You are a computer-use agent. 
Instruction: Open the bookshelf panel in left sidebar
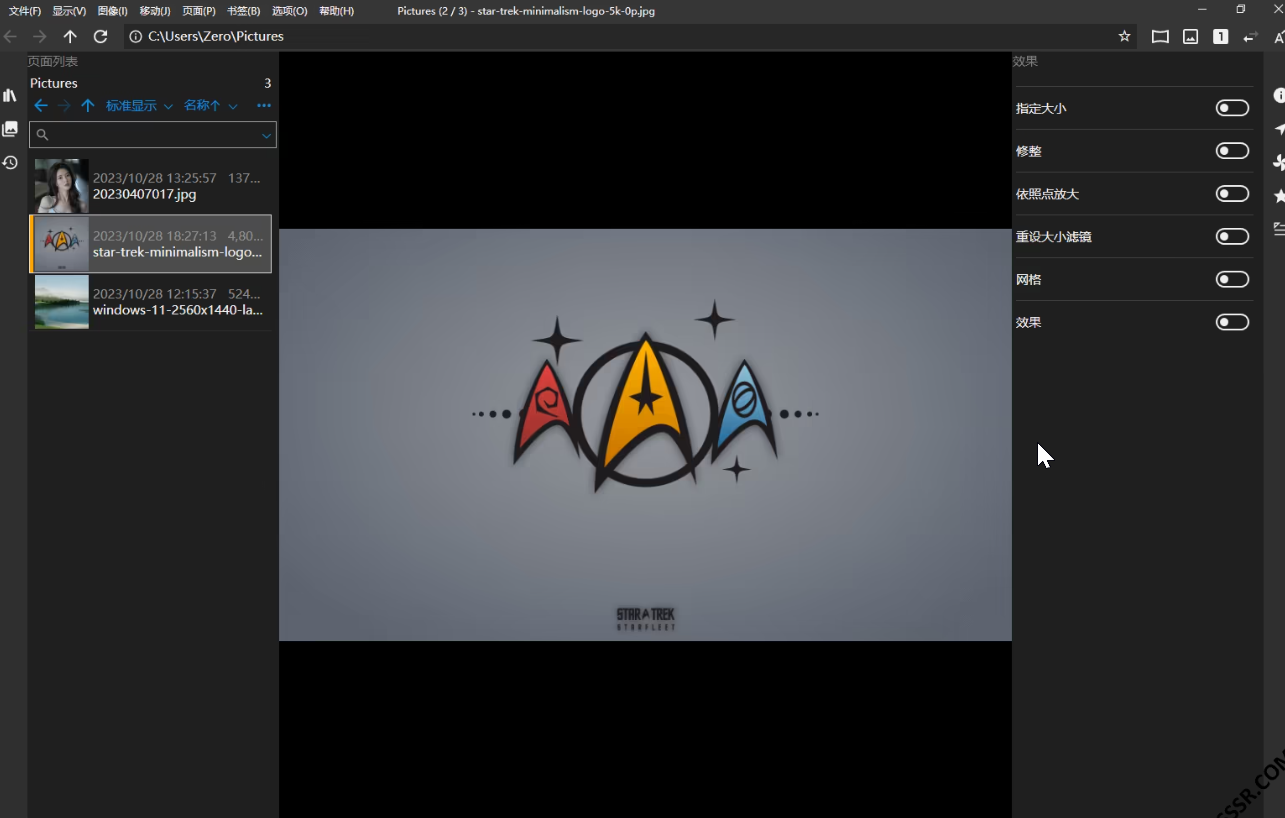pyautogui.click(x=10, y=96)
